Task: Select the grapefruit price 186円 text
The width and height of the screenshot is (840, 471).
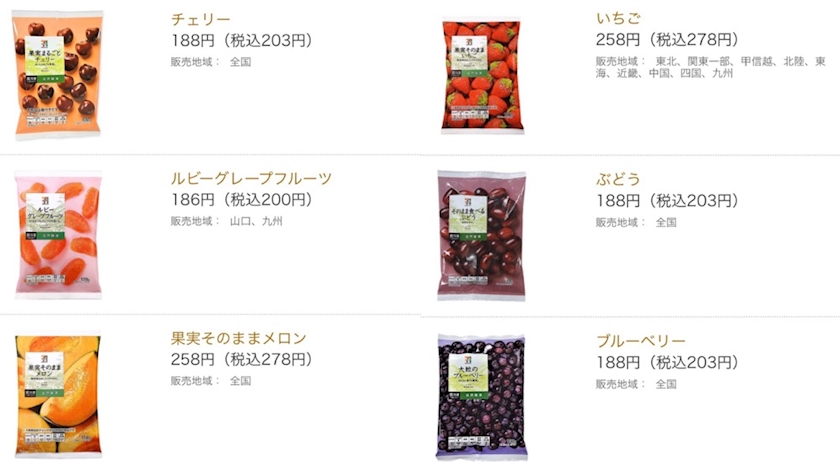Action: [193, 199]
